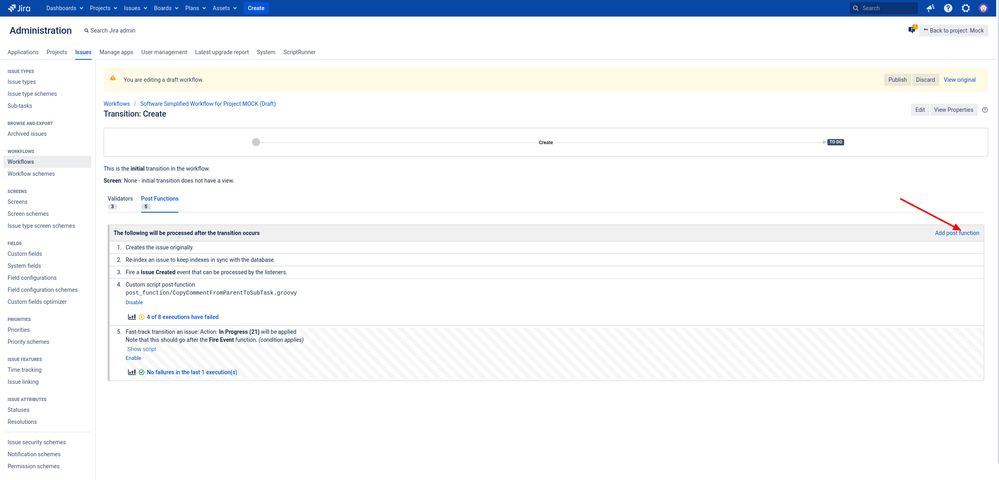Click the Workflows breadcrumb link

(117, 103)
